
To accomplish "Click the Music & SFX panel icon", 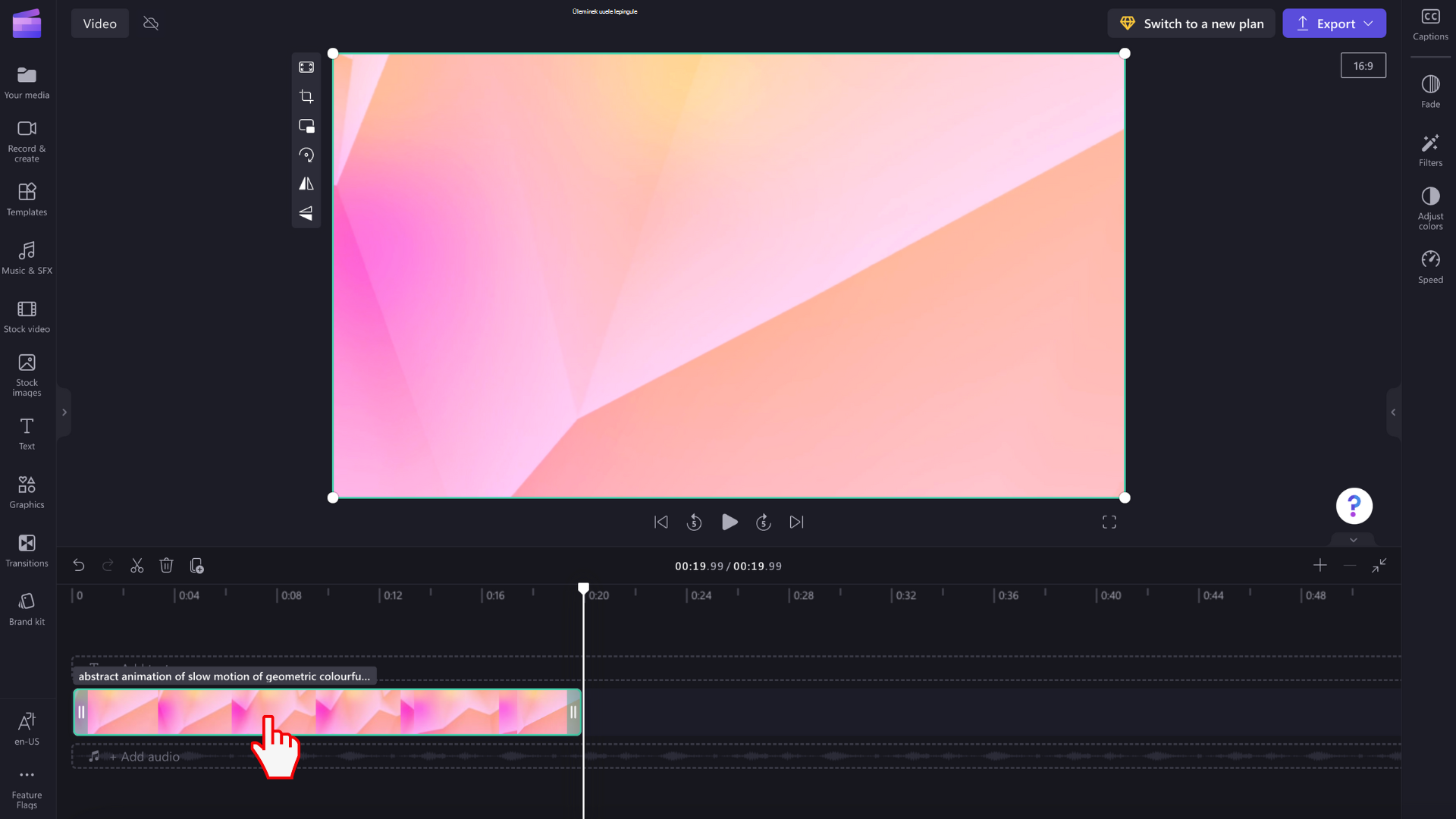I will tap(26, 257).
